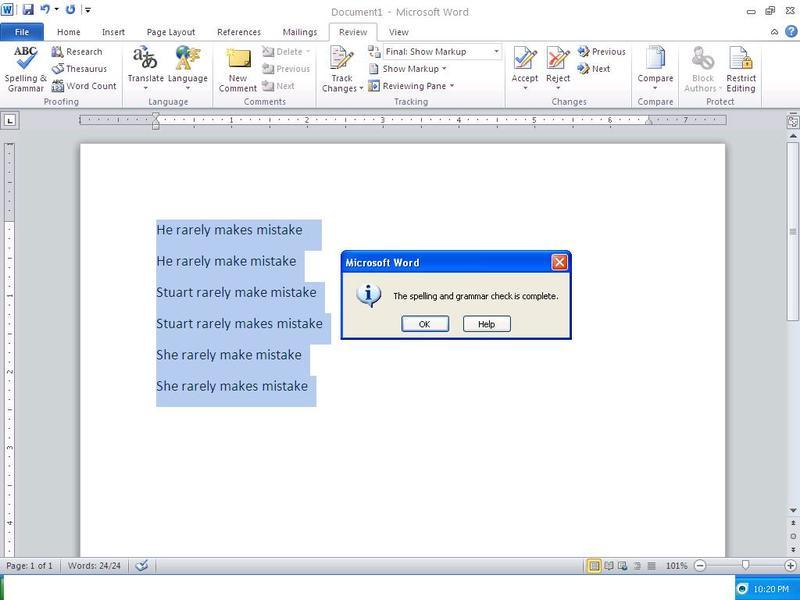Image resolution: width=800 pixels, height=600 pixels.
Task: Click the zoom out minus button
Action: [x=700, y=566]
